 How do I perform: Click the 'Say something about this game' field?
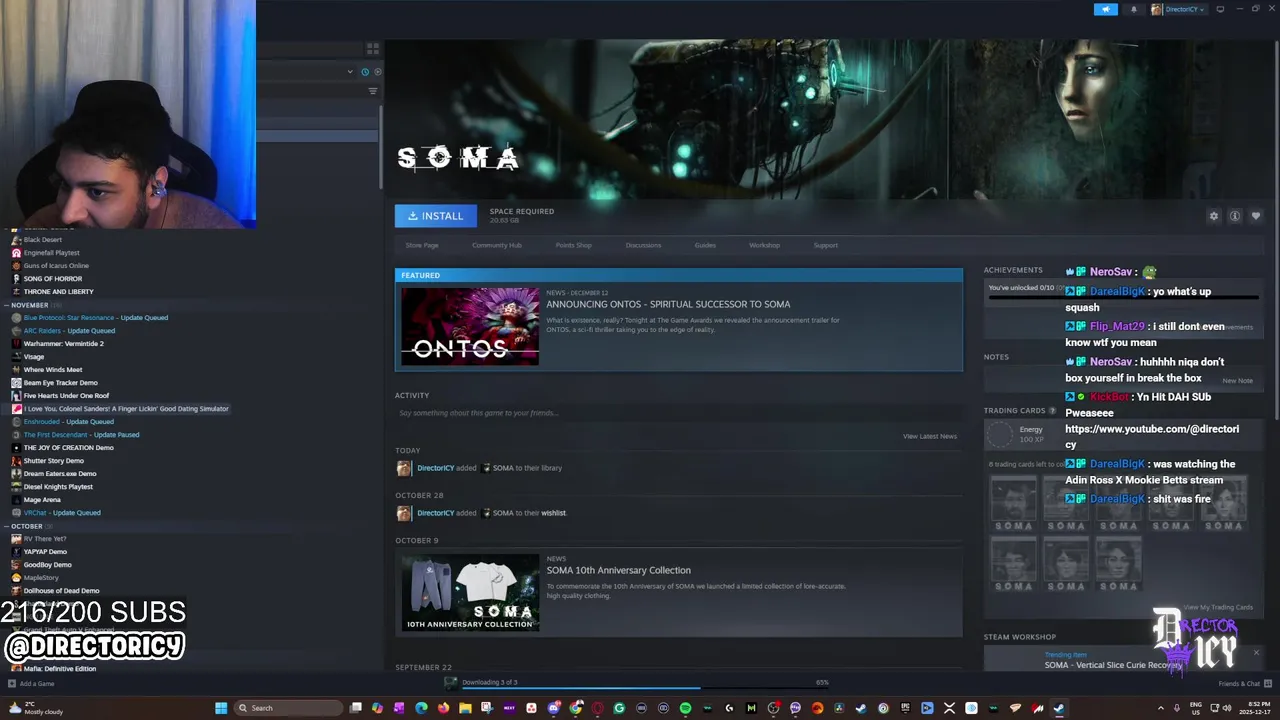[677, 413]
